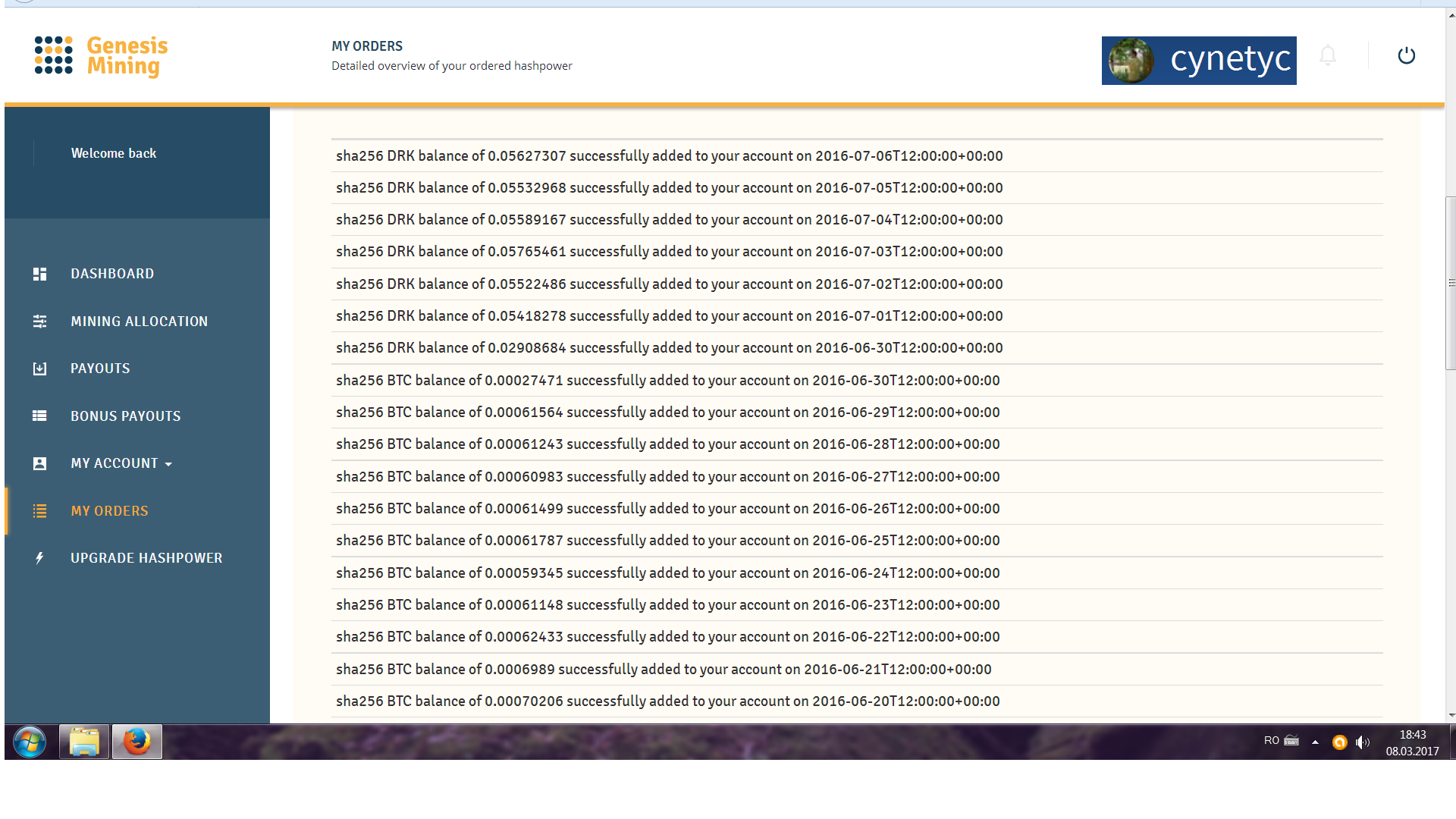
Task: Click the volume/speaker system tray icon
Action: 1362,740
